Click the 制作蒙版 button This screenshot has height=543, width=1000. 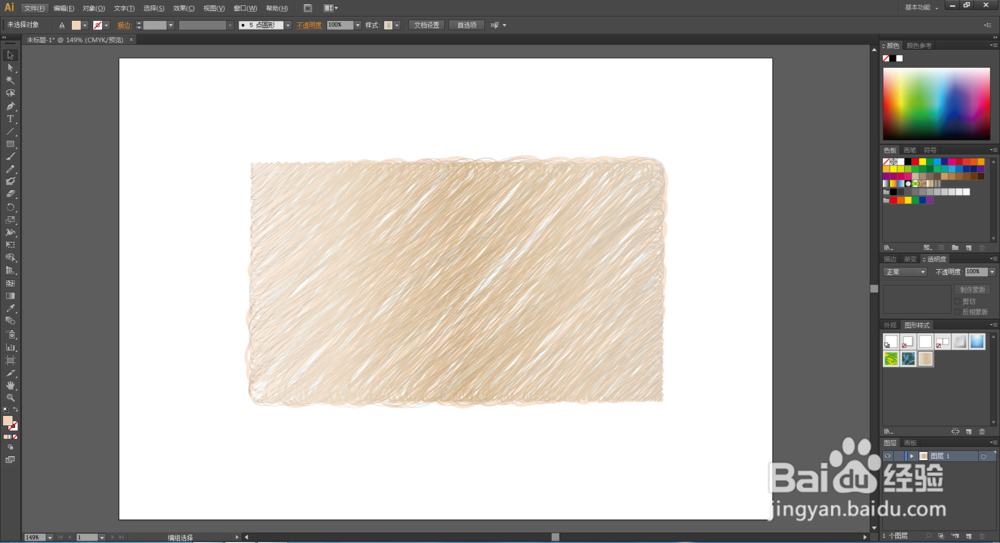[x=972, y=290]
